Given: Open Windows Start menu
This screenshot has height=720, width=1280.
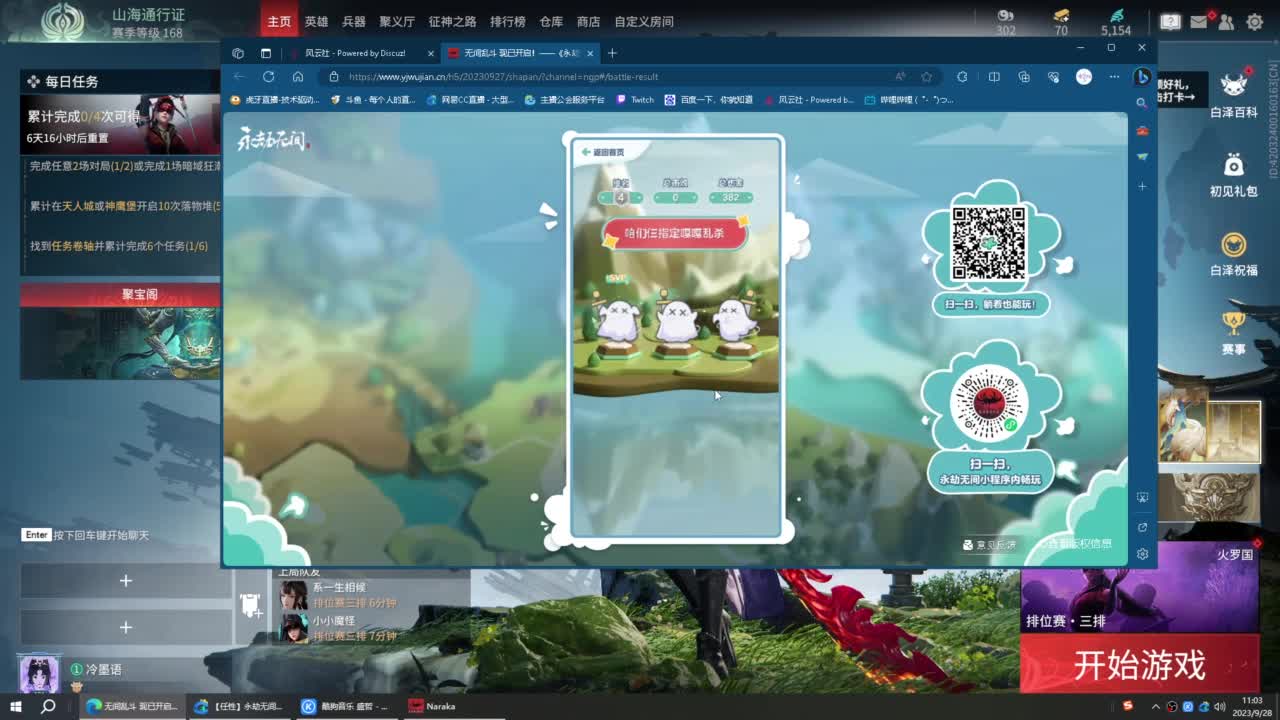Looking at the screenshot, I should point(16,706).
